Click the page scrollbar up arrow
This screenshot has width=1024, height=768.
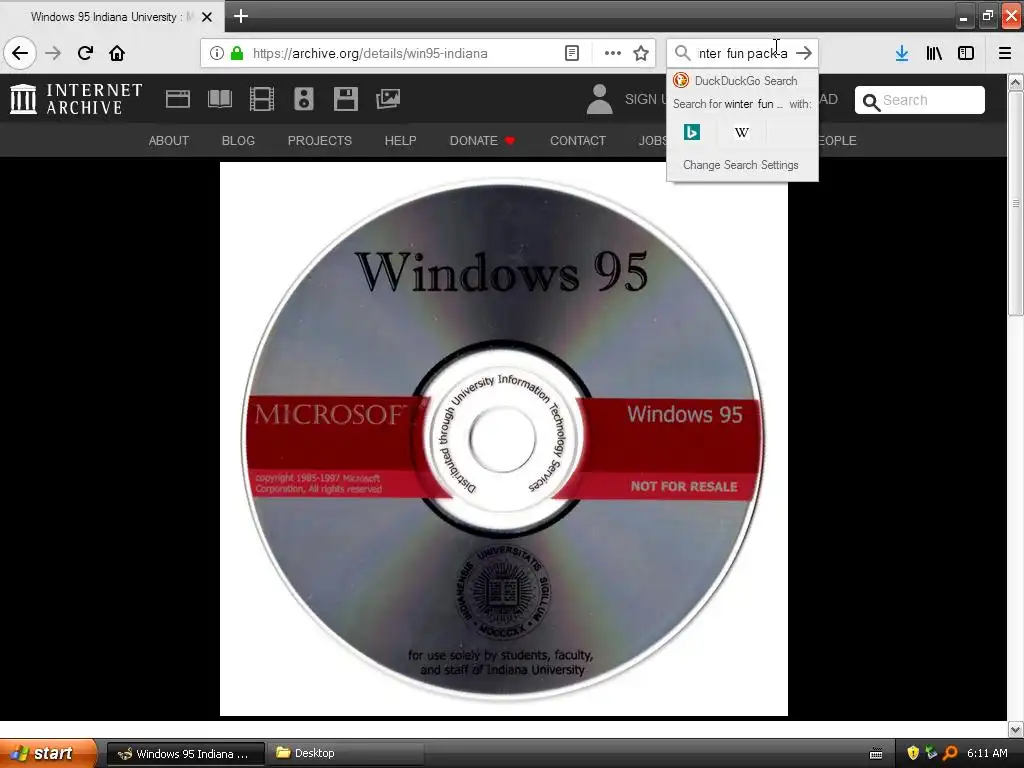(x=1015, y=82)
